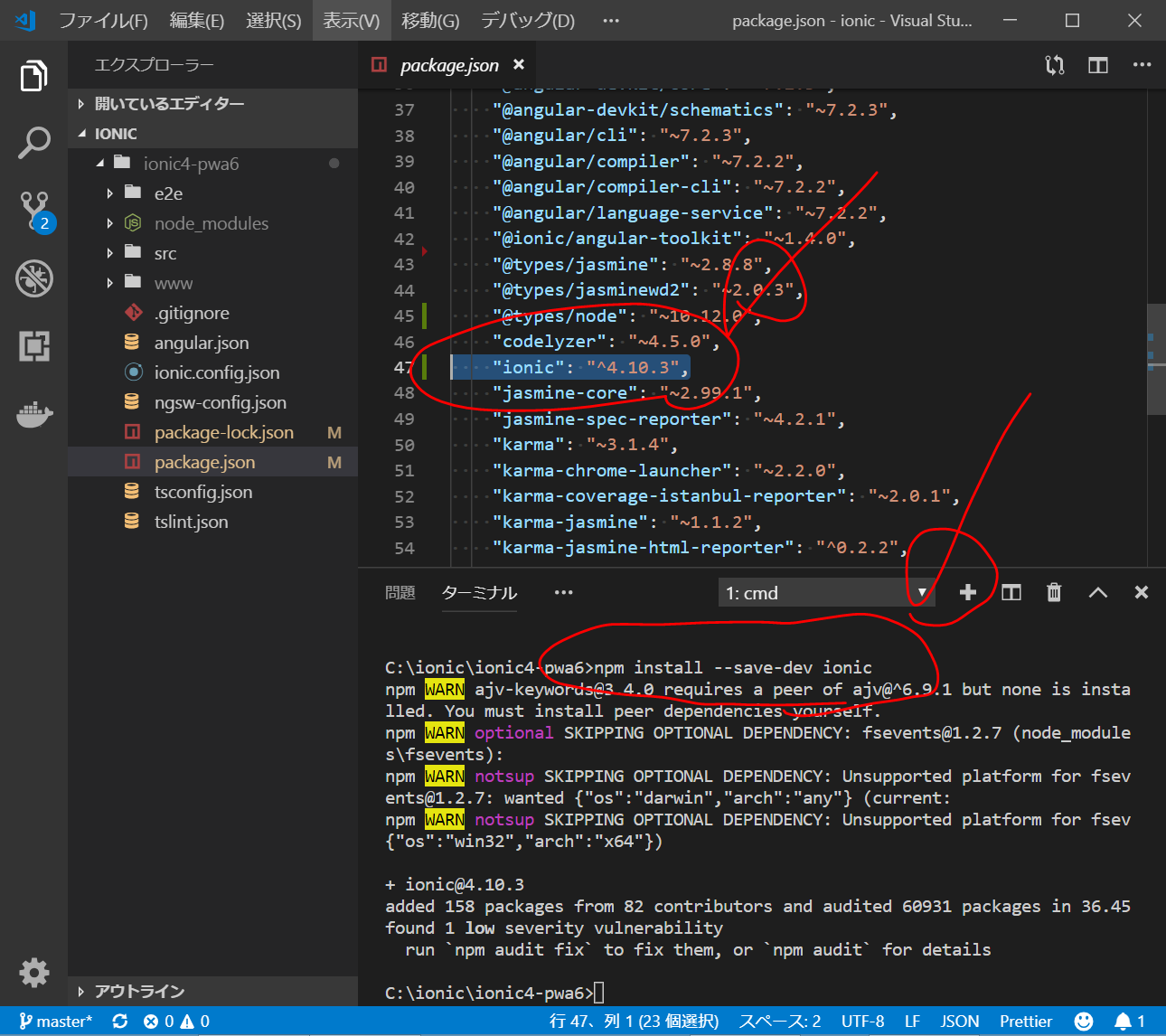Split the editor to the right
The width and height of the screenshot is (1166, 1036).
pyautogui.click(x=1098, y=65)
